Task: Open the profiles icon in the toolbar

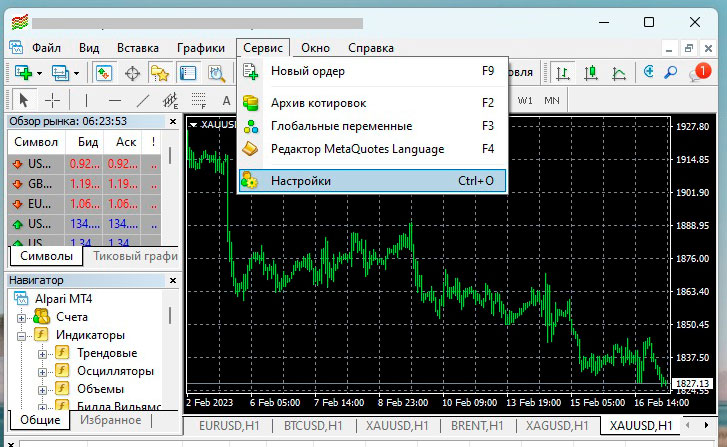Action: point(61,73)
